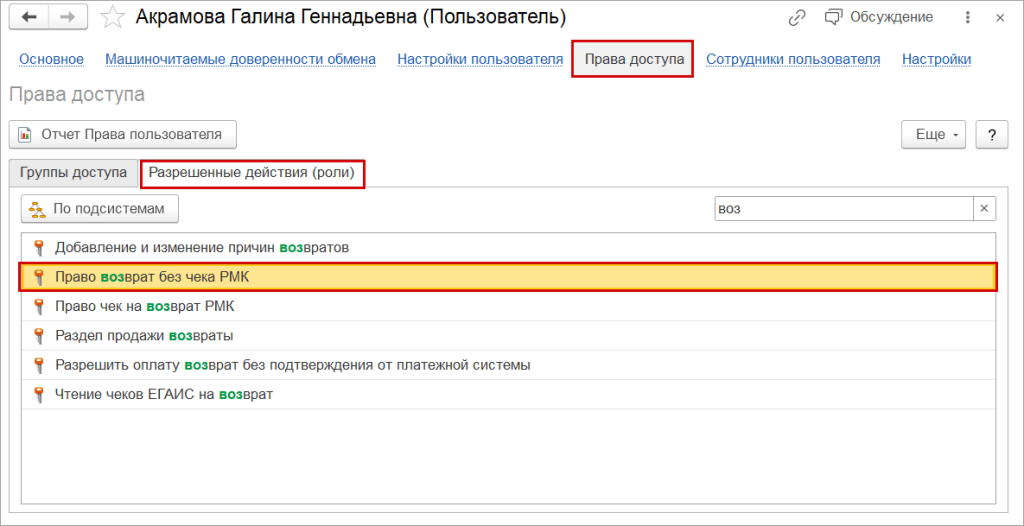This screenshot has width=1024, height=526.
Task: Generate Отчет Права пользователя report
Action: click(x=122, y=134)
